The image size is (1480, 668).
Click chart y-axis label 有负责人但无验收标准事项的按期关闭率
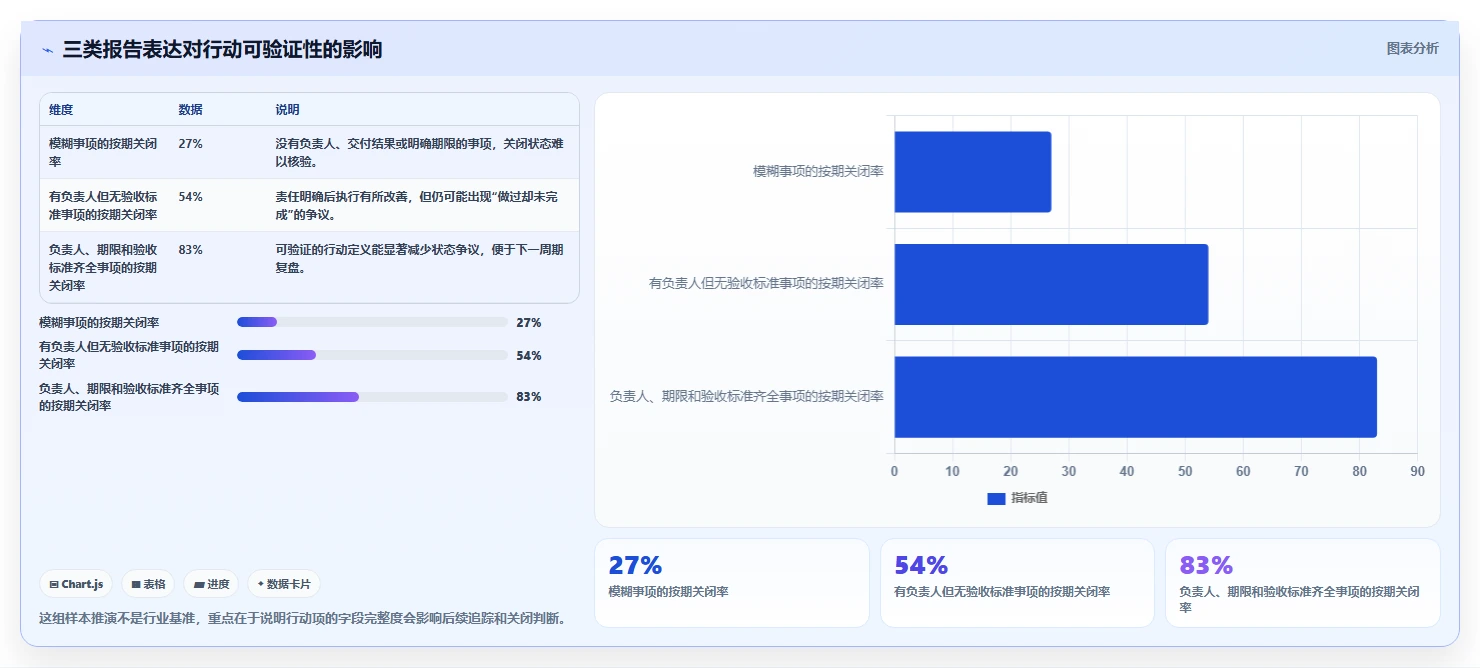coord(766,284)
